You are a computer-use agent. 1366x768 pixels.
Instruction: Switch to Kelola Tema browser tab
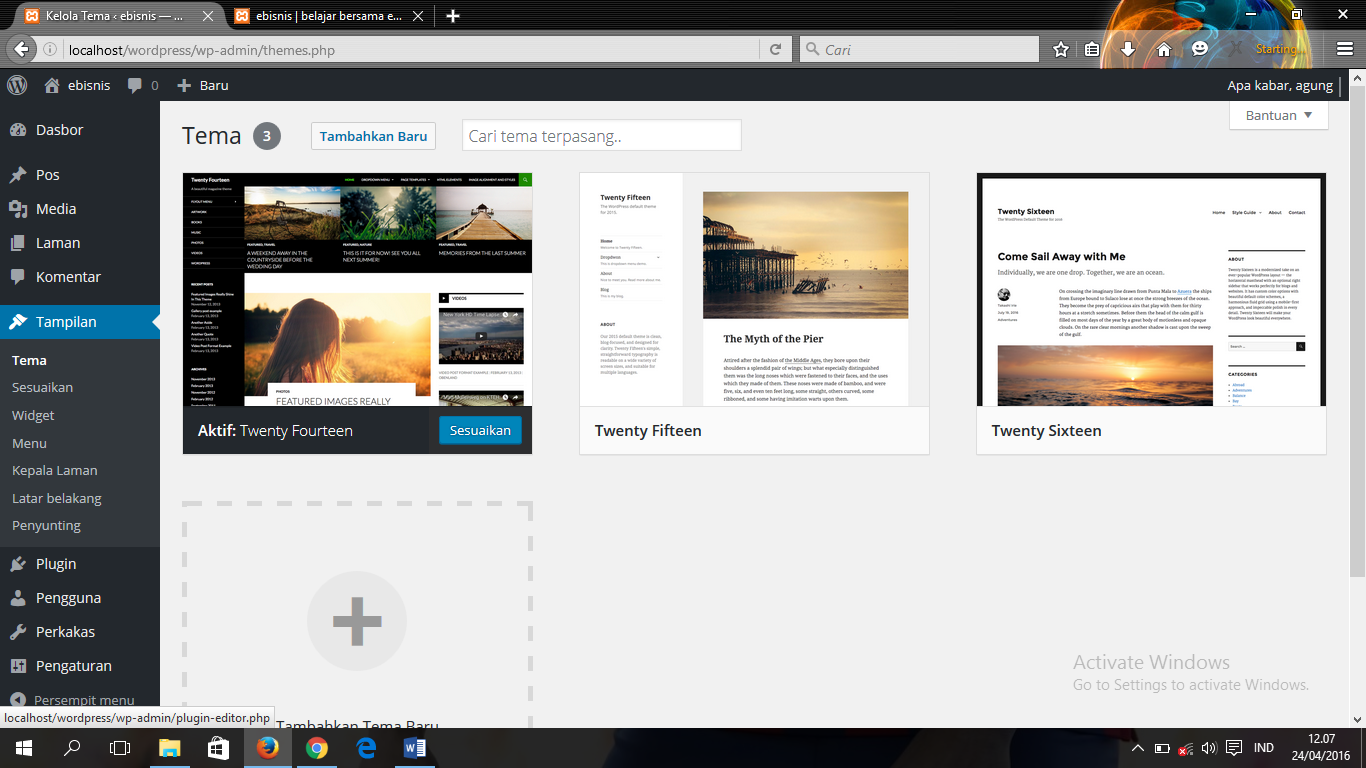(x=119, y=16)
